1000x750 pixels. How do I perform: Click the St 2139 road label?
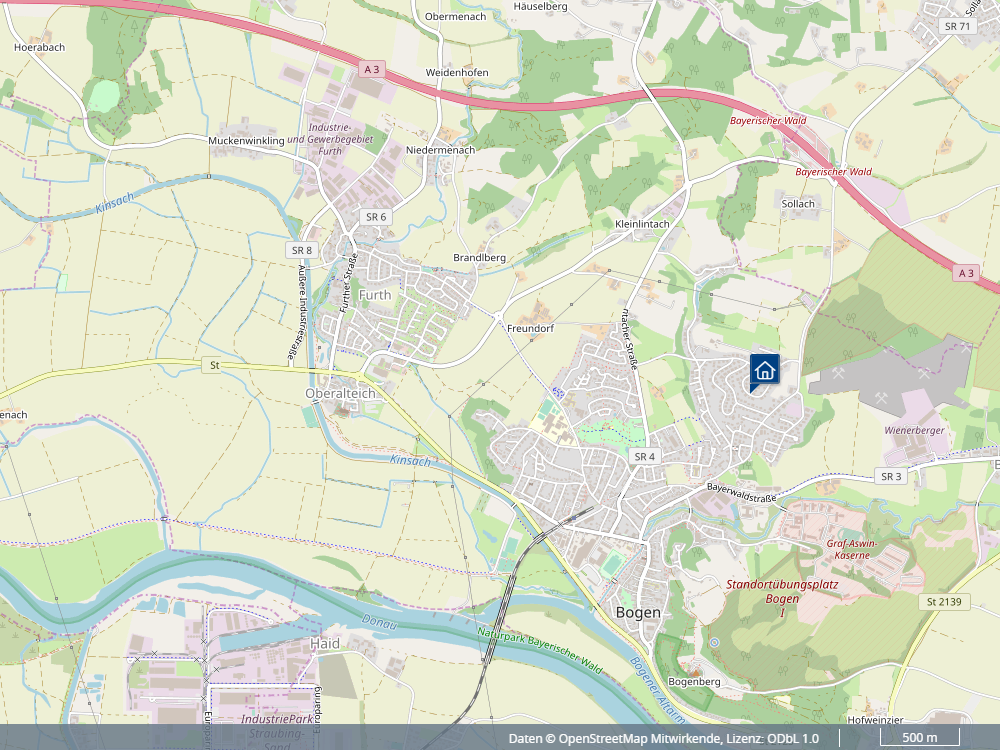(944, 602)
